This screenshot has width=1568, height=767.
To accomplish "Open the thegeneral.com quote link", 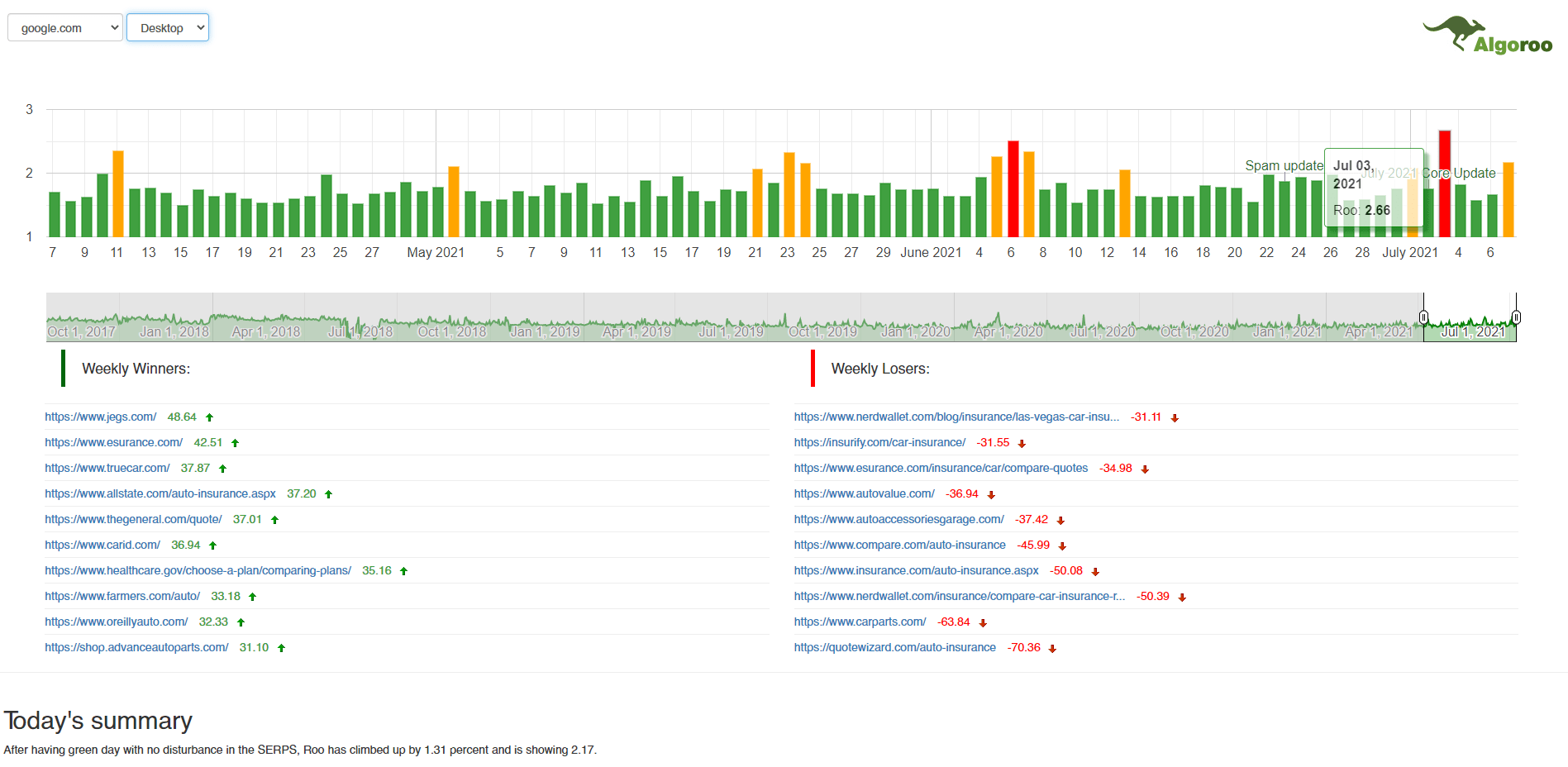I will point(133,519).
